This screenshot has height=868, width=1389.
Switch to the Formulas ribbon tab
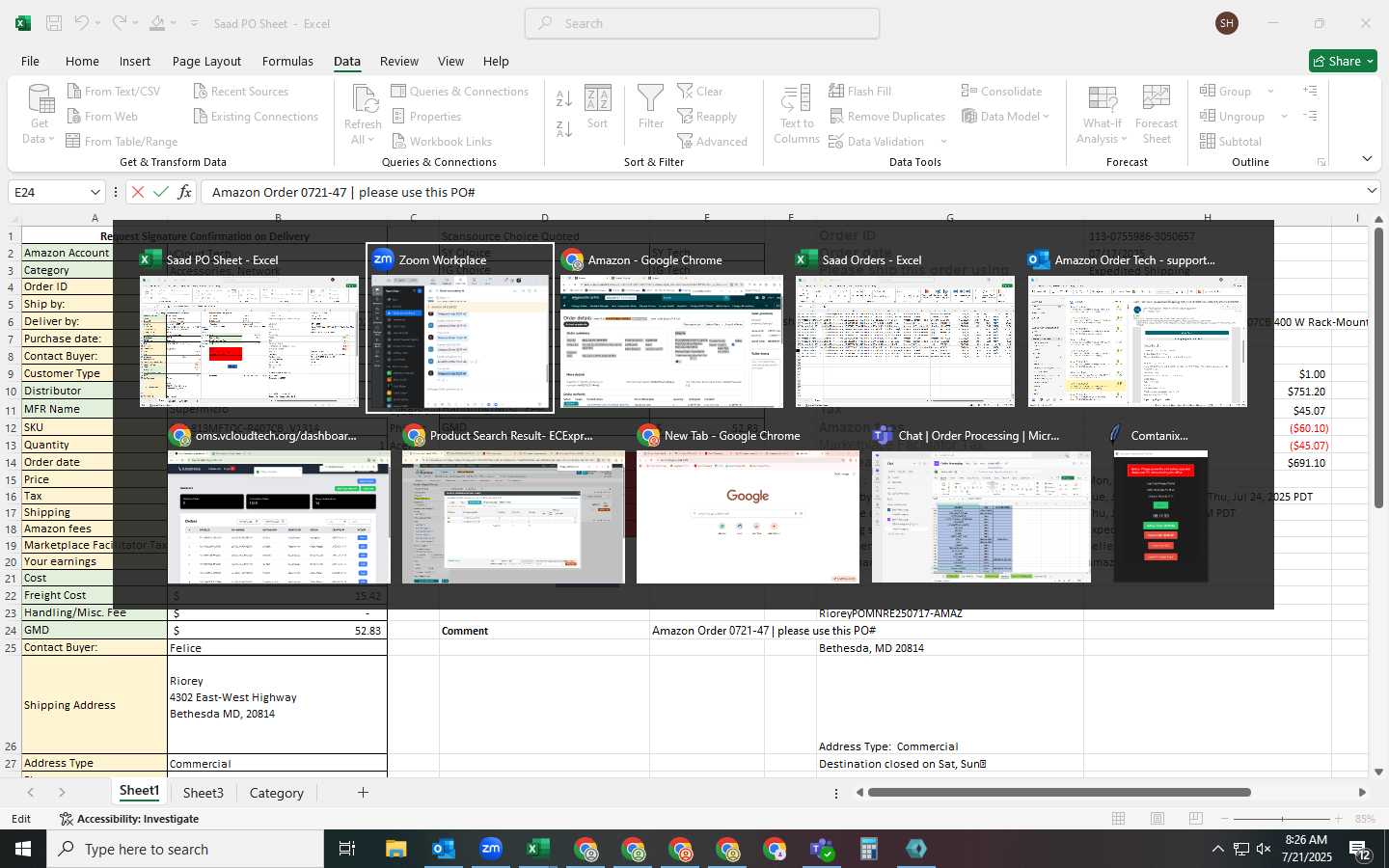point(287,61)
